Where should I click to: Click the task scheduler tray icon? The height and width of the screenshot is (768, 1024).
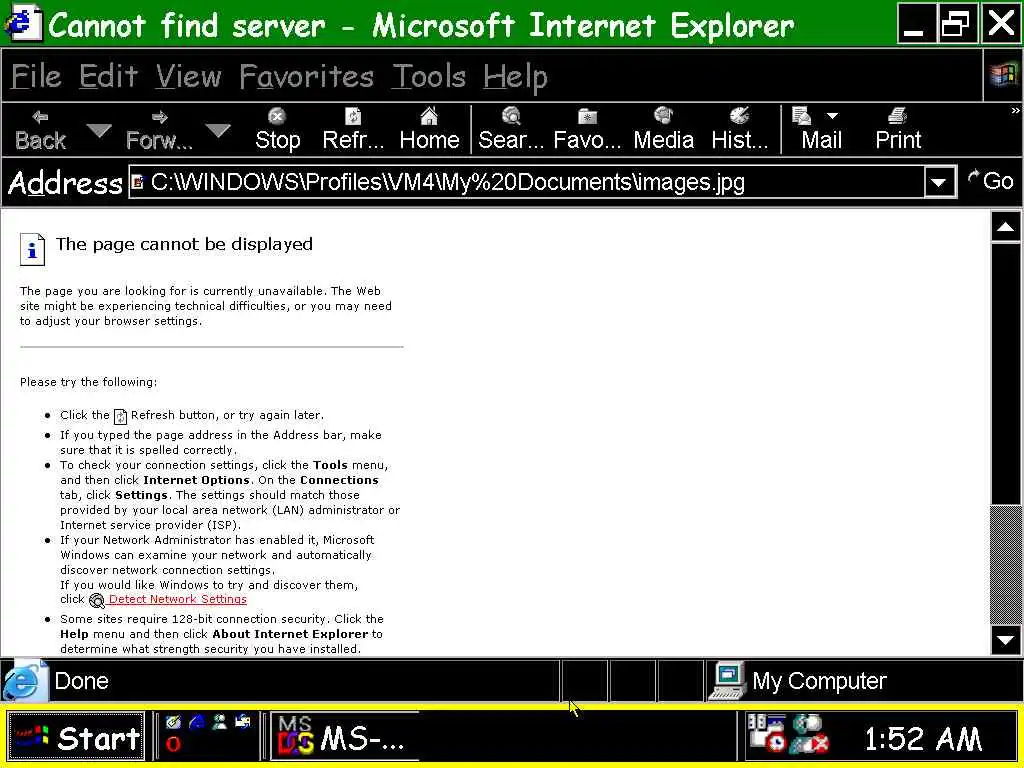tap(766, 732)
